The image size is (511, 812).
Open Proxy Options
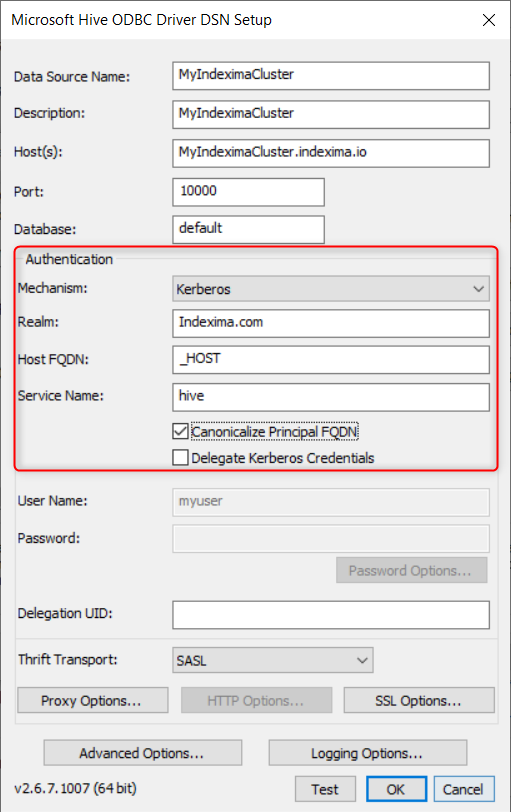click(93, 701)
